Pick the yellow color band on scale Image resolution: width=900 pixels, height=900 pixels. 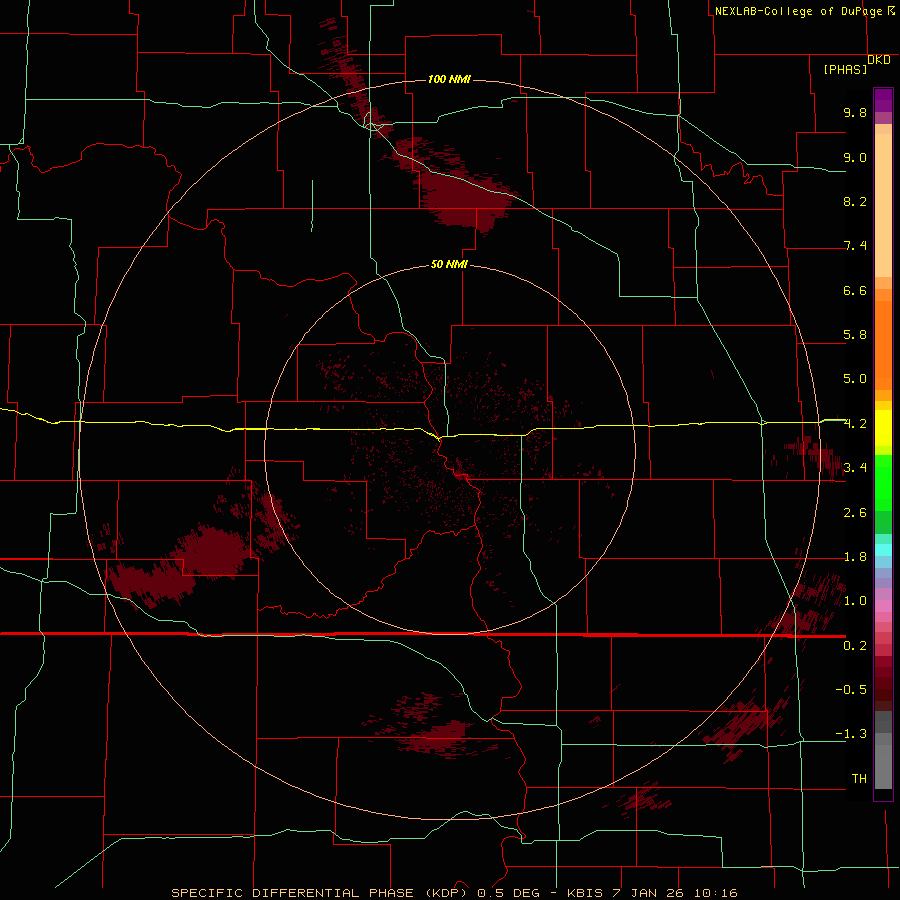(x=883, y=428)
